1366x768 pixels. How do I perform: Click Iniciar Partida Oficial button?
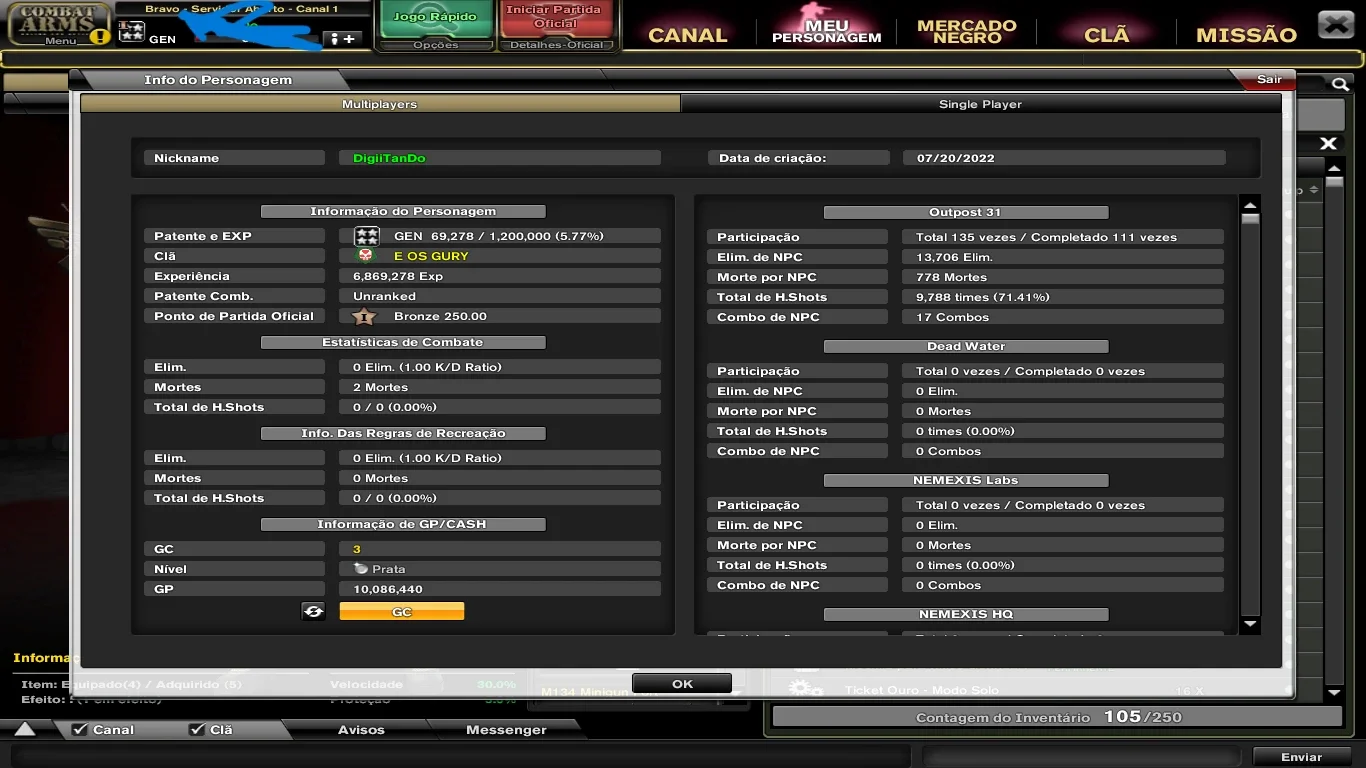555,18
